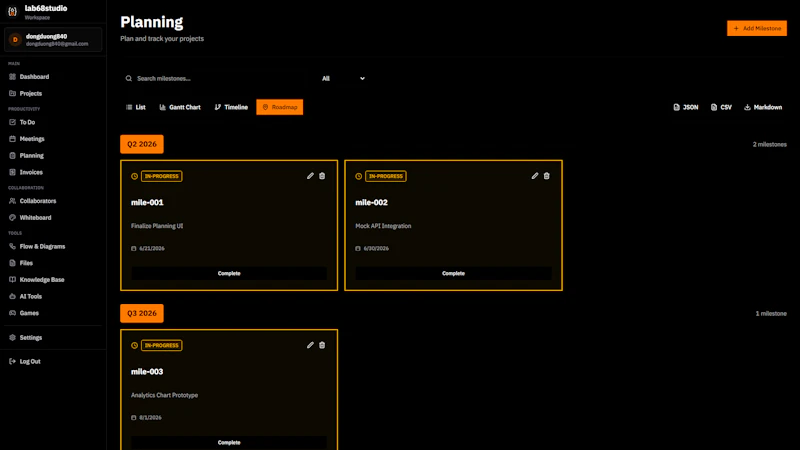Switch to the Timeline view
This screenshot has height=450, width=800.
tap(231, 107)
